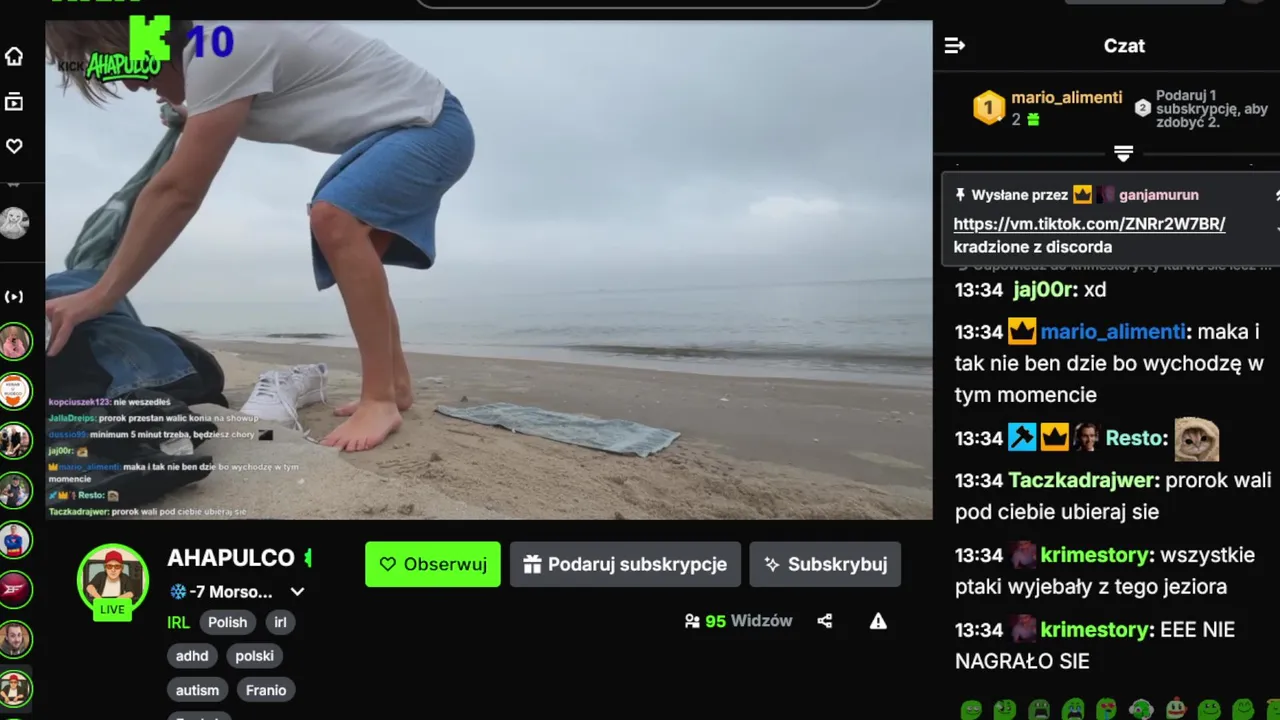The height and width of the screenshot is (720, 1280).
Task: Open the pinned TikTok link
Action: pos(1089,224)
